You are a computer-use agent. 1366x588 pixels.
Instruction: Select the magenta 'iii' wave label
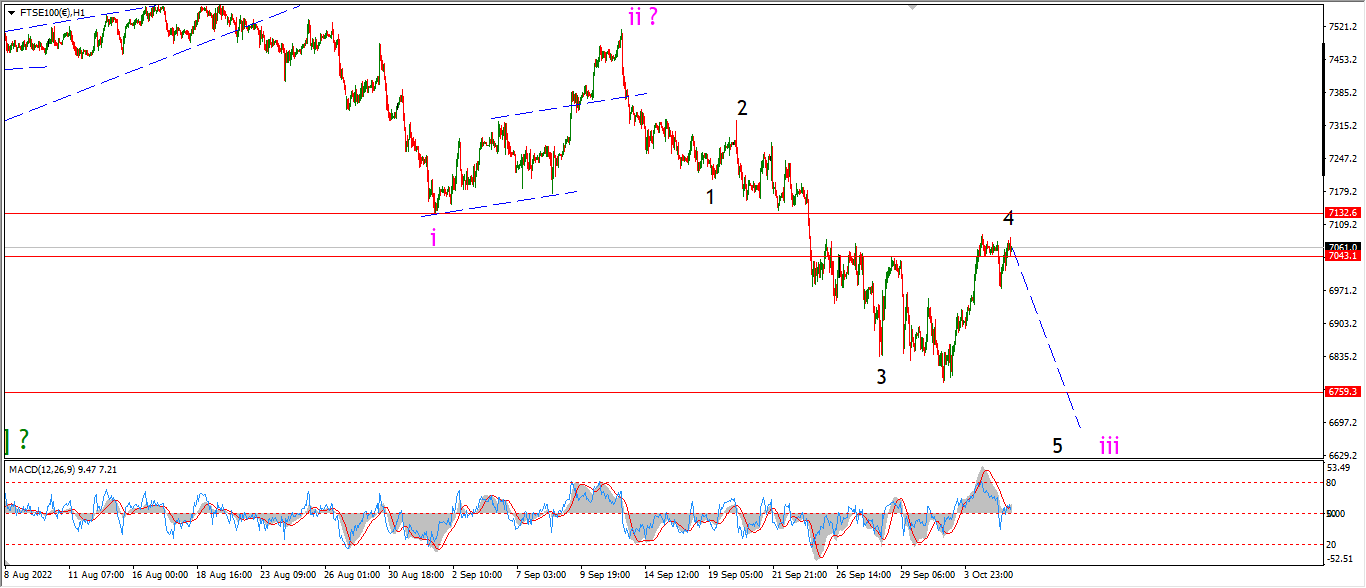coord(1109,445)
